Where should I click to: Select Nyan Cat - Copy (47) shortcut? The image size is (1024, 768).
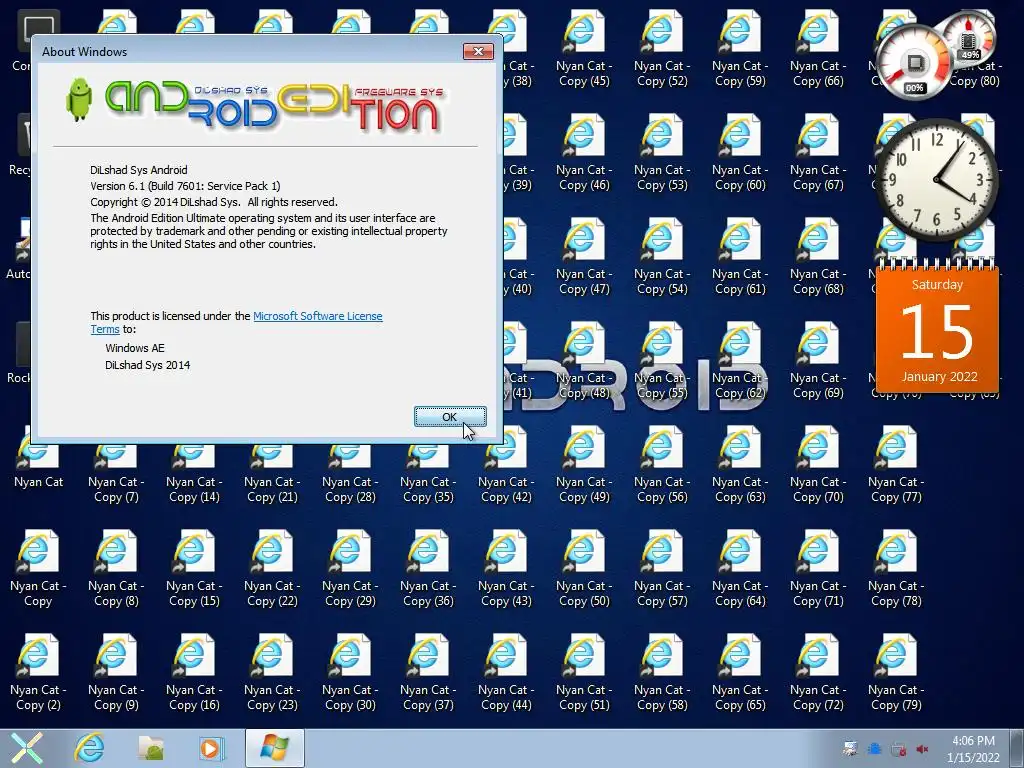[x=584, y=257]
